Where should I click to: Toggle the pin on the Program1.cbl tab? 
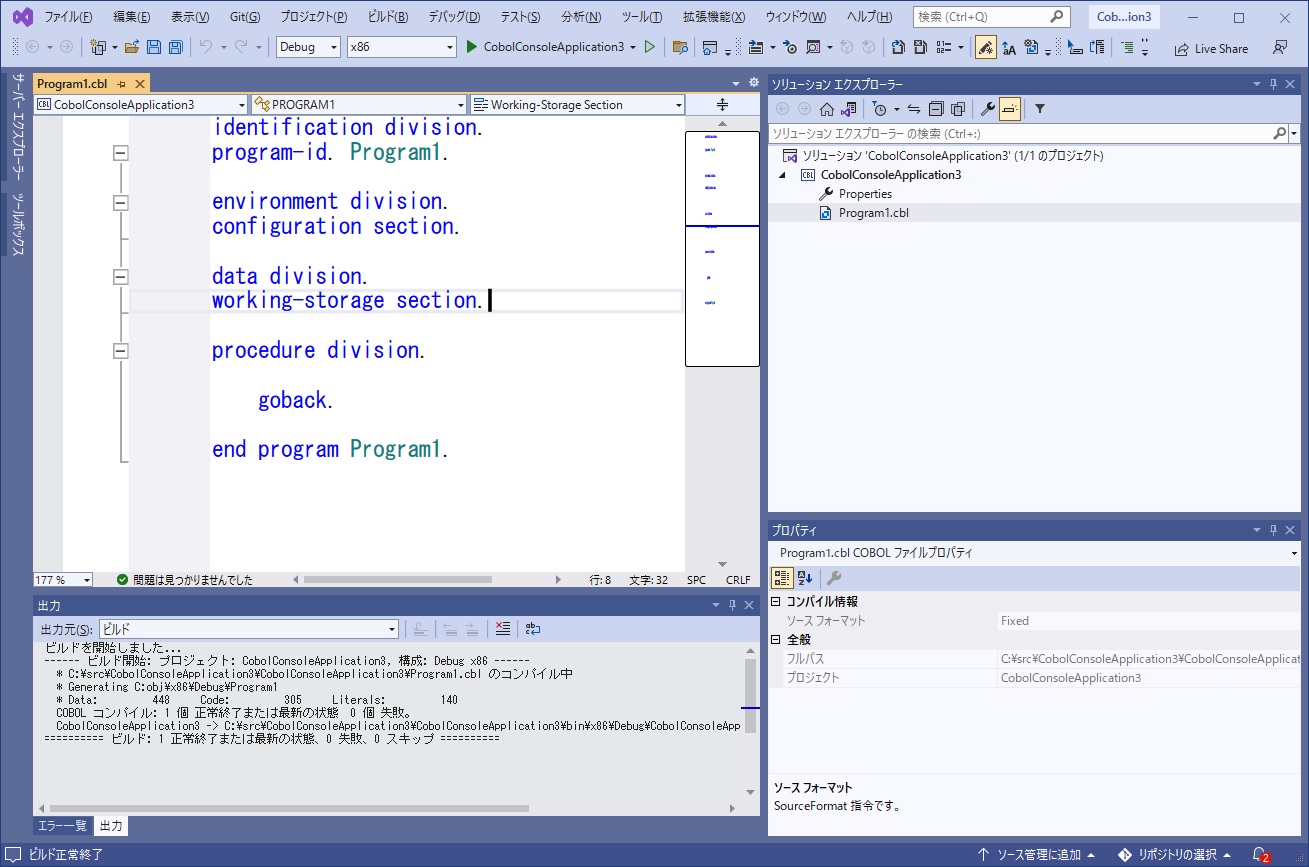coord(121,84)
